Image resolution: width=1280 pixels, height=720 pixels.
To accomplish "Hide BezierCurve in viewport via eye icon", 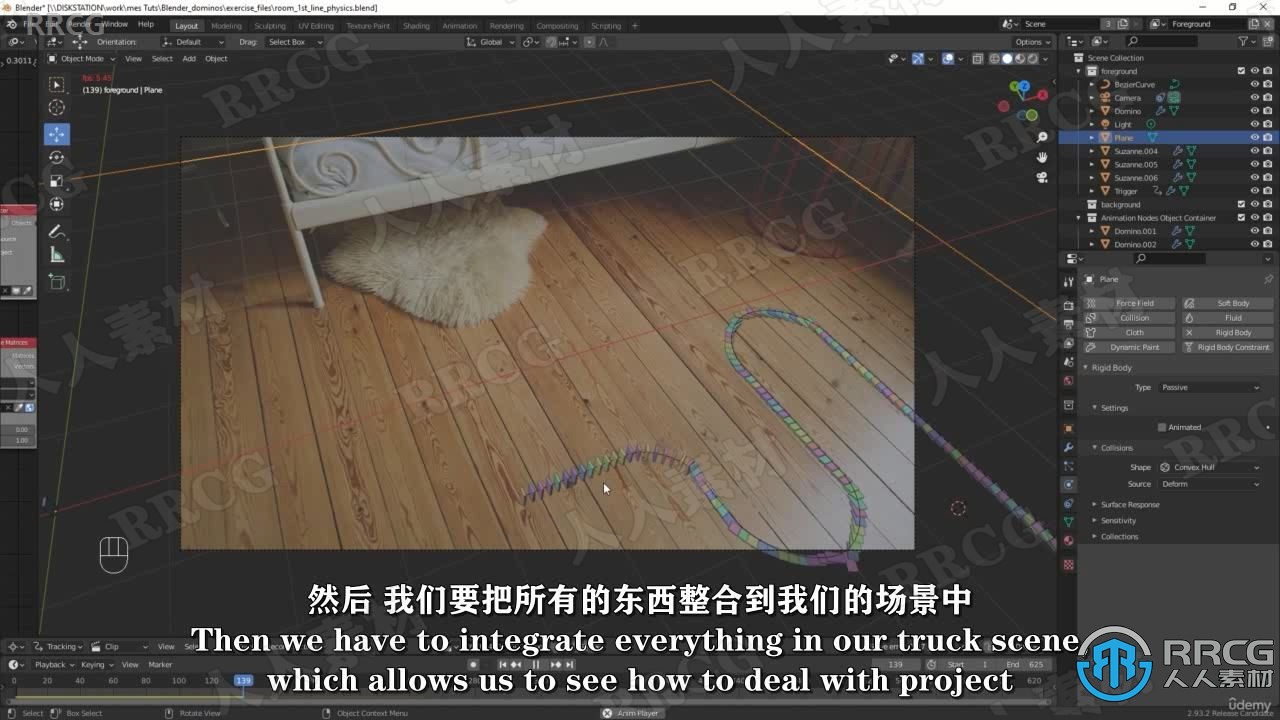I will pyautogui.click(x=1254, y=84).
